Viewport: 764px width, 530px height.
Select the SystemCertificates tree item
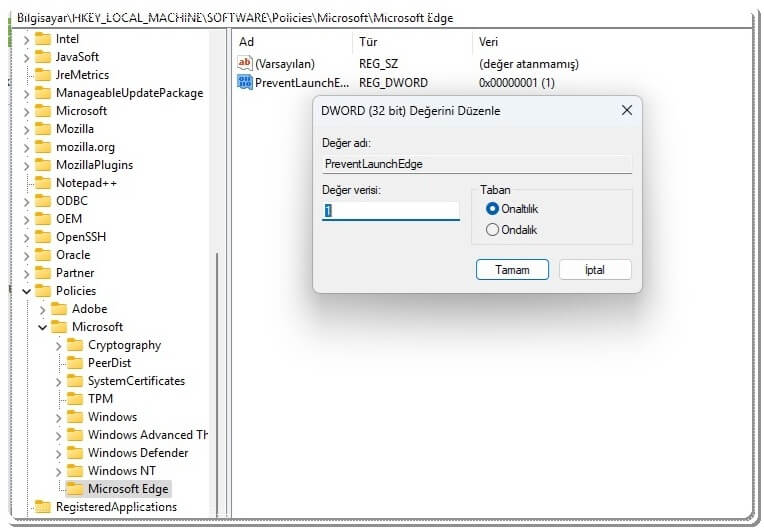136,381
